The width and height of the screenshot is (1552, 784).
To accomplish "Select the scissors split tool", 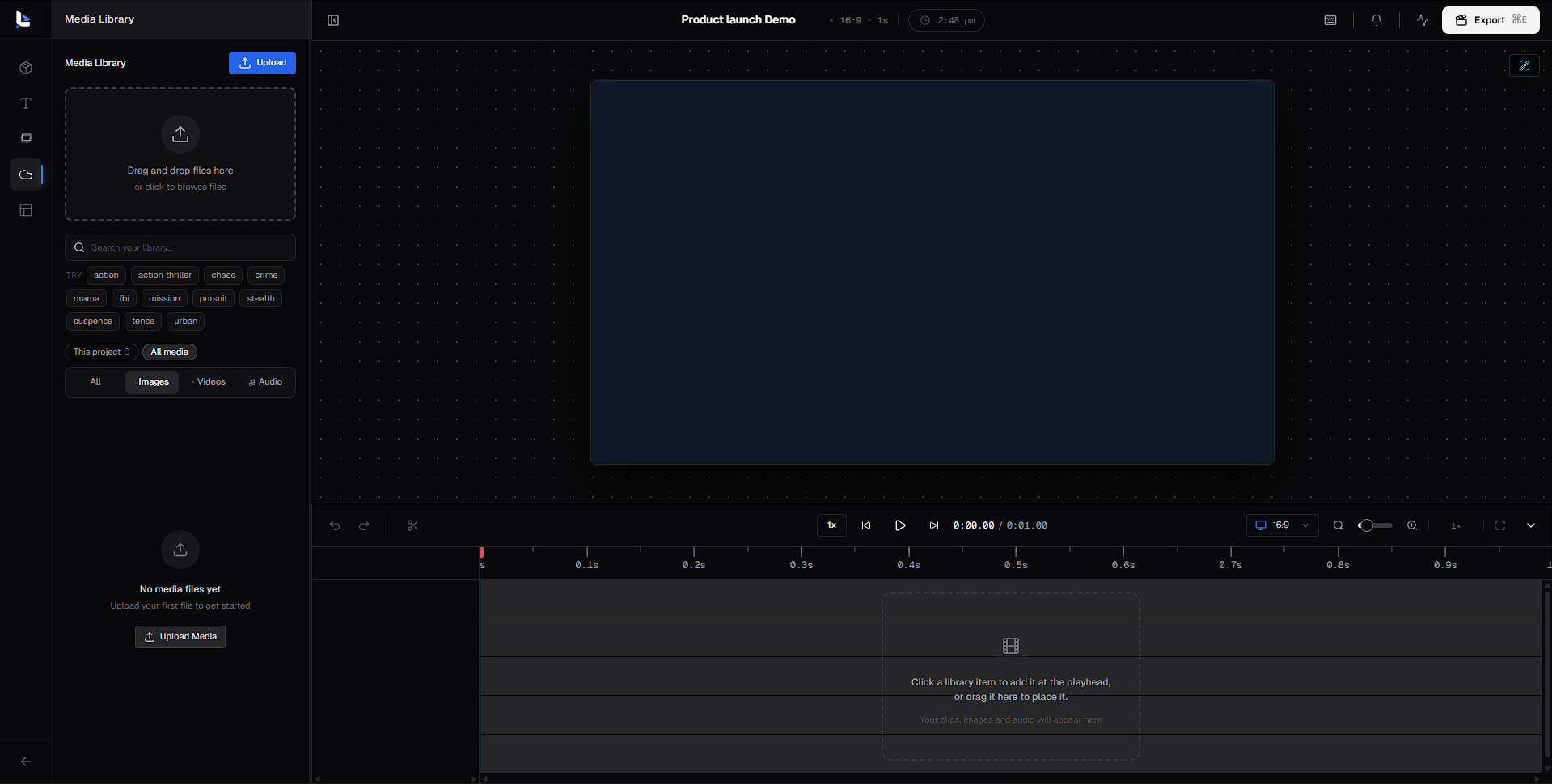I will (x=413, y=525).
